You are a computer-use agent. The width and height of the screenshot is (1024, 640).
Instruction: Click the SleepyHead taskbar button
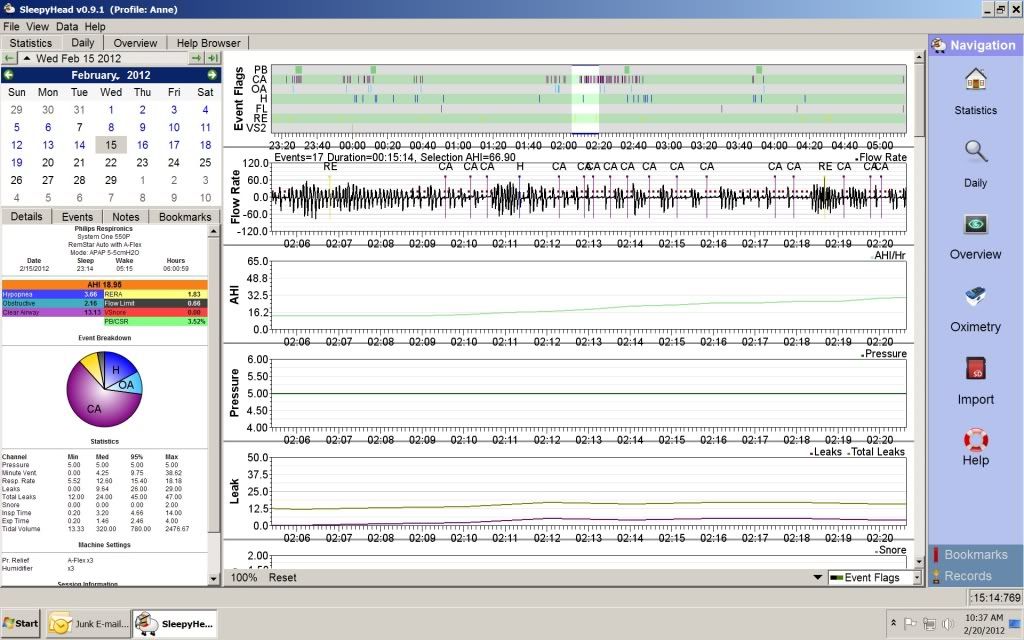pyautogui.click(x=175, y=624)
